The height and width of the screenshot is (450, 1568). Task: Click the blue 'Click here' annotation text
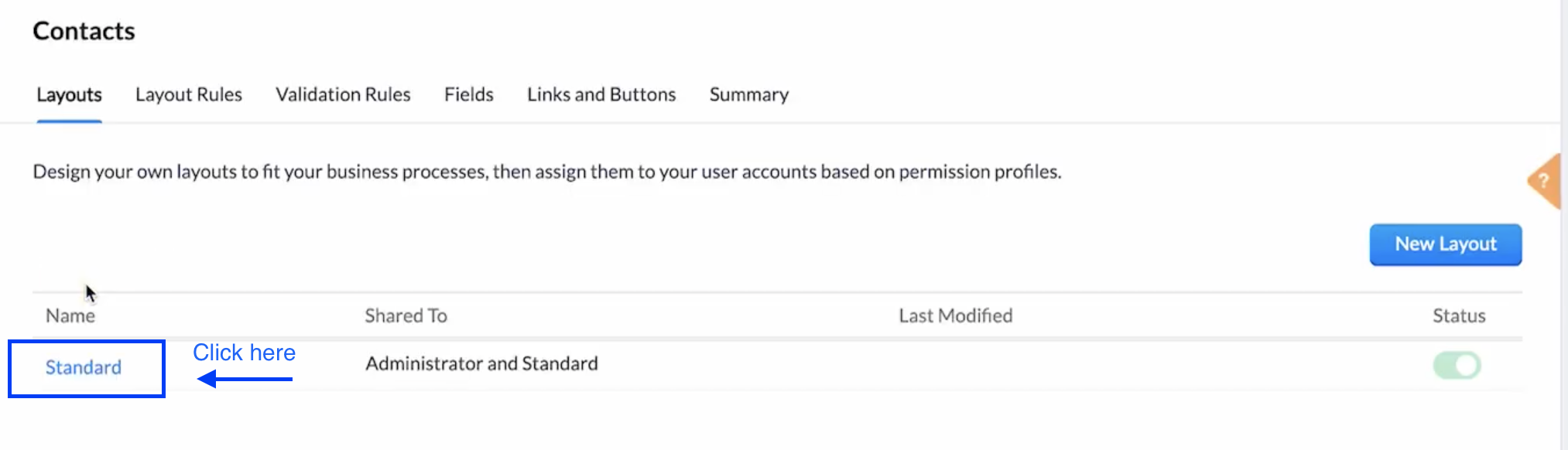(244, 353)
